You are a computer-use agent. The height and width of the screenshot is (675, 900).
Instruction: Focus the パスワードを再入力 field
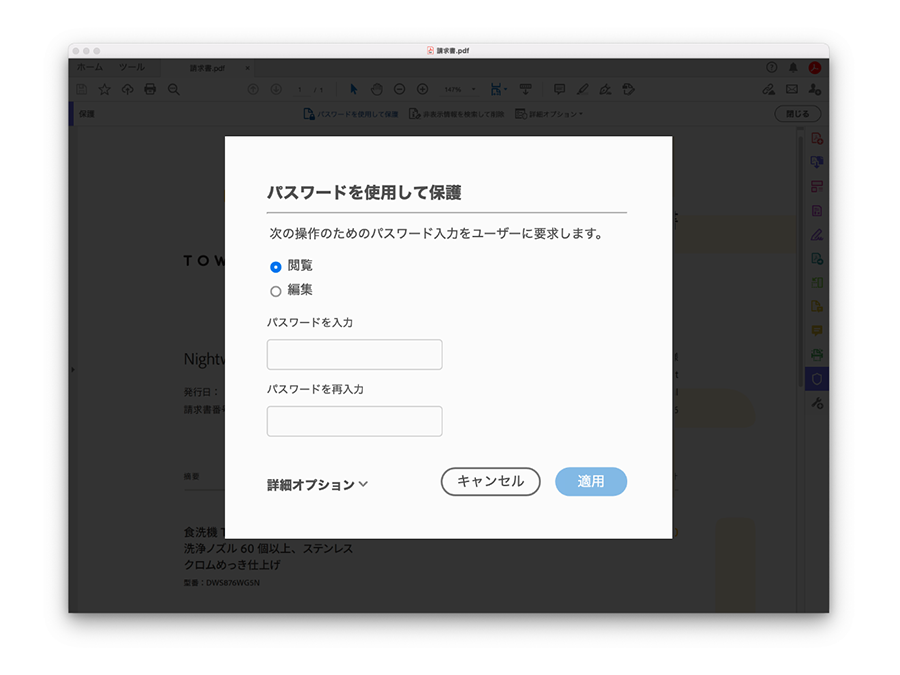[354, 421]
